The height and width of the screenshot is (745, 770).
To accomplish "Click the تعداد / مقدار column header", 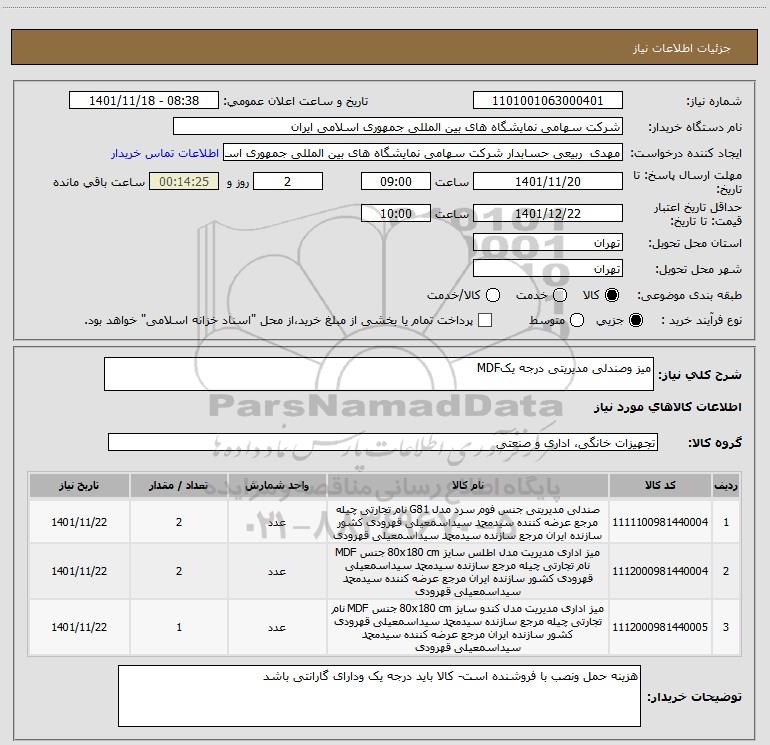I will [179, 486].
